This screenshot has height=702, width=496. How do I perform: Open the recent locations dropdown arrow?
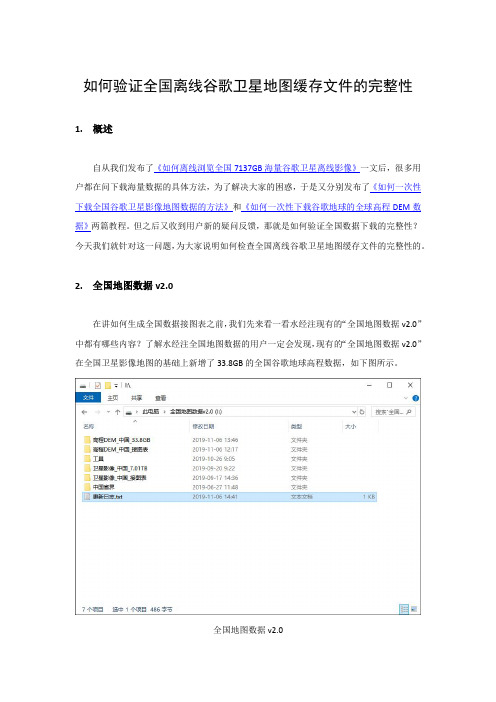pyautogui.click(x=108, y=411)
